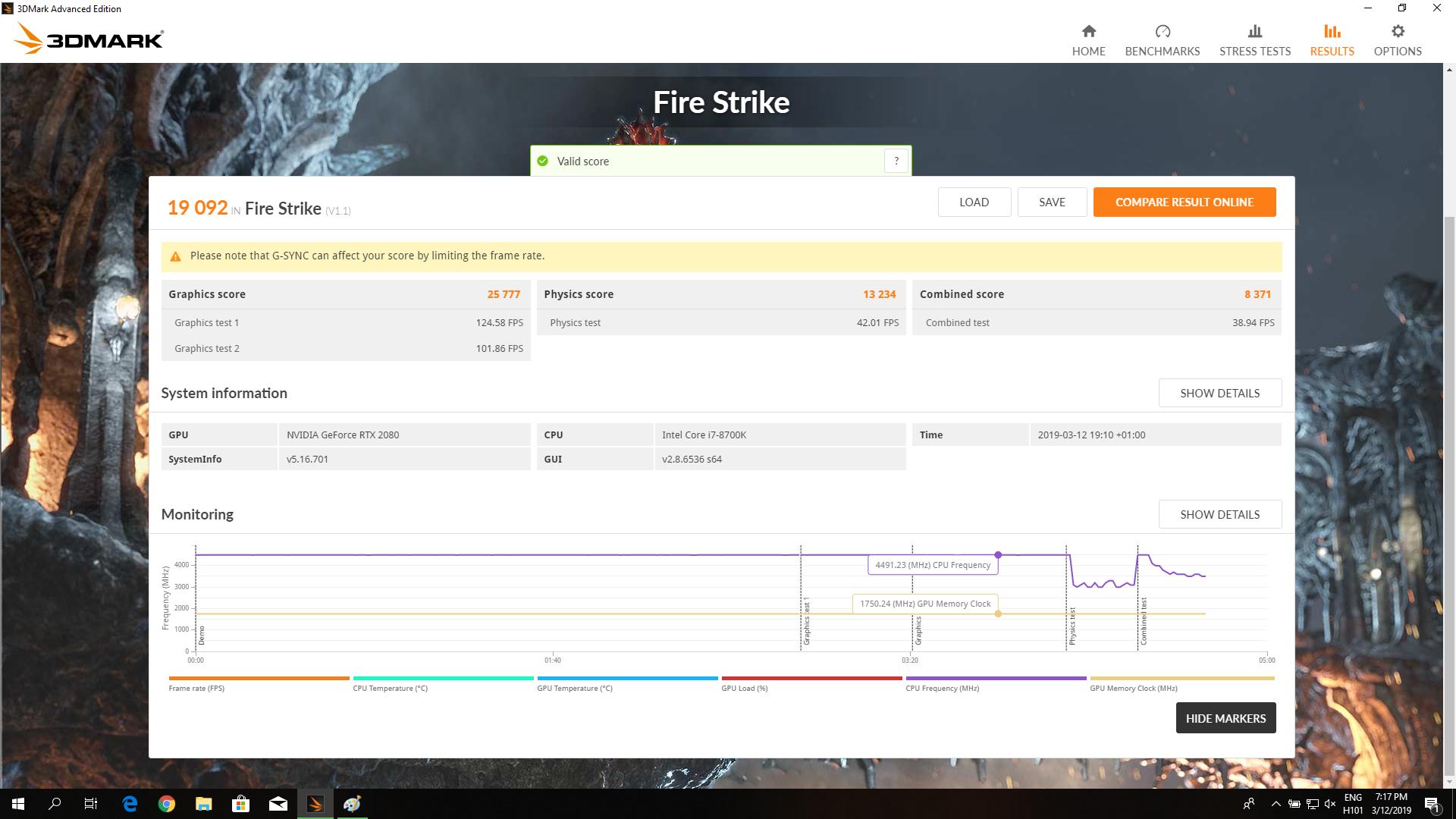Click the LOAD button

[x=974, y=202]
